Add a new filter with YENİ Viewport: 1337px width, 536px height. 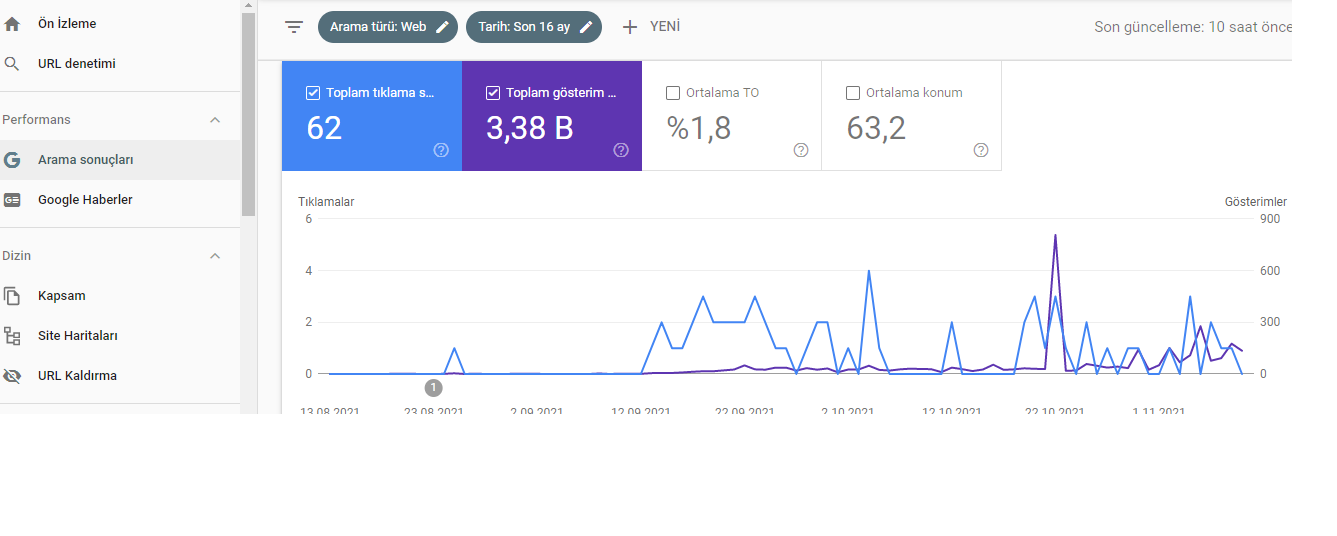tap(651, 27)
